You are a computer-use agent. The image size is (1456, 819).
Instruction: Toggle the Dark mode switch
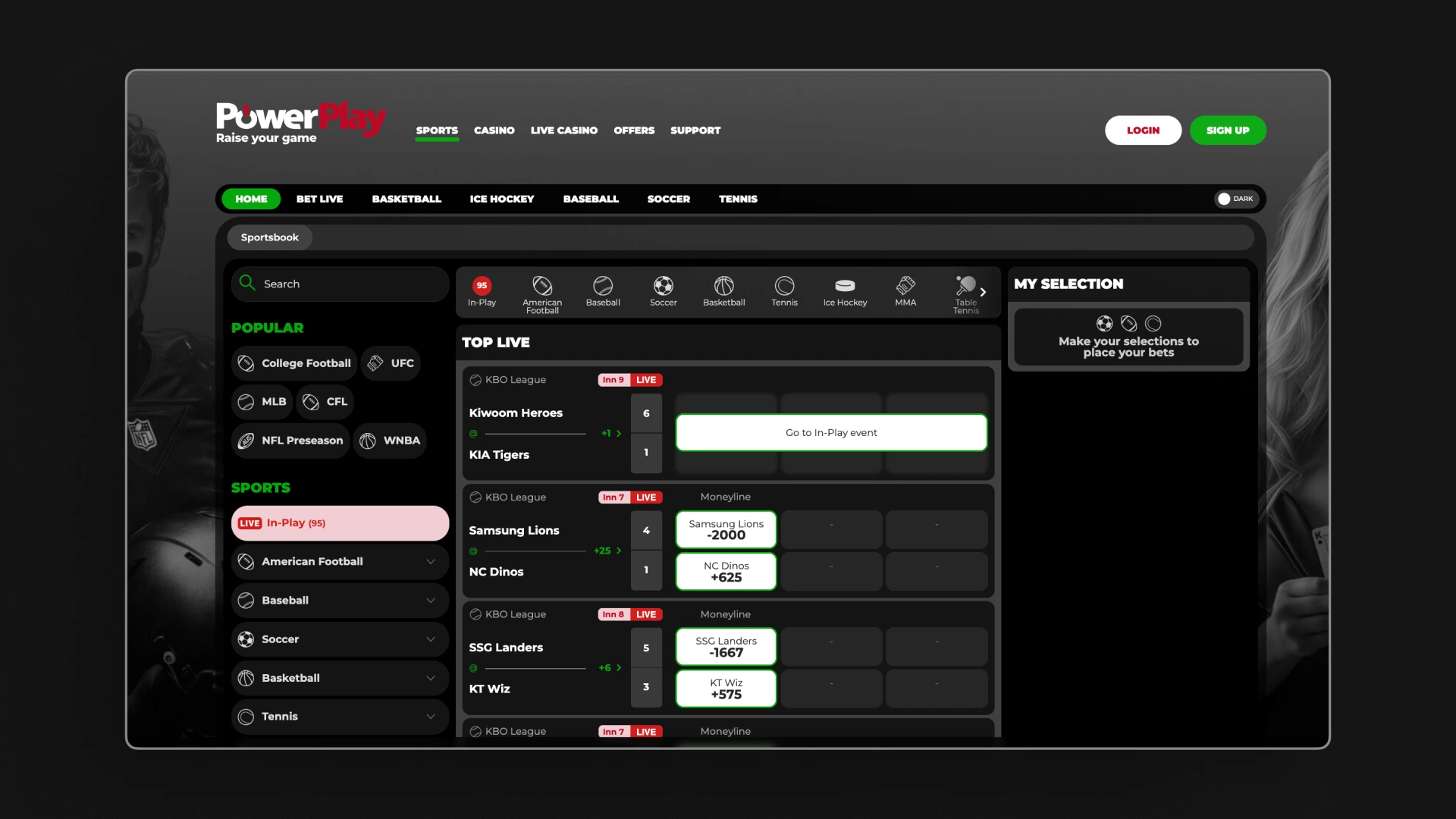coord(1236,199)
